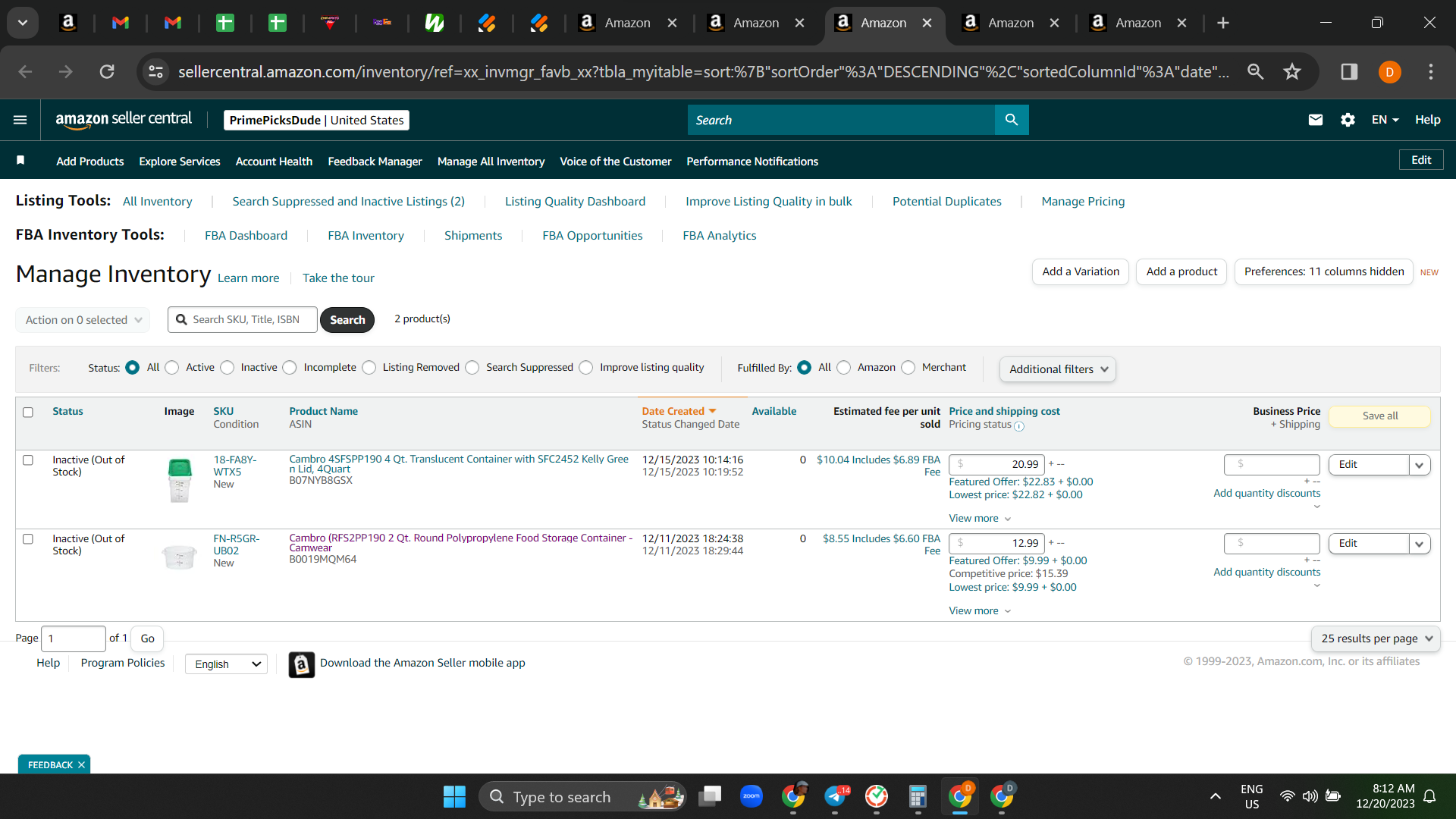Tick the checkbox for SKU FN-R5GR-UB02 row
The image size is (1456, 819).
28,539
